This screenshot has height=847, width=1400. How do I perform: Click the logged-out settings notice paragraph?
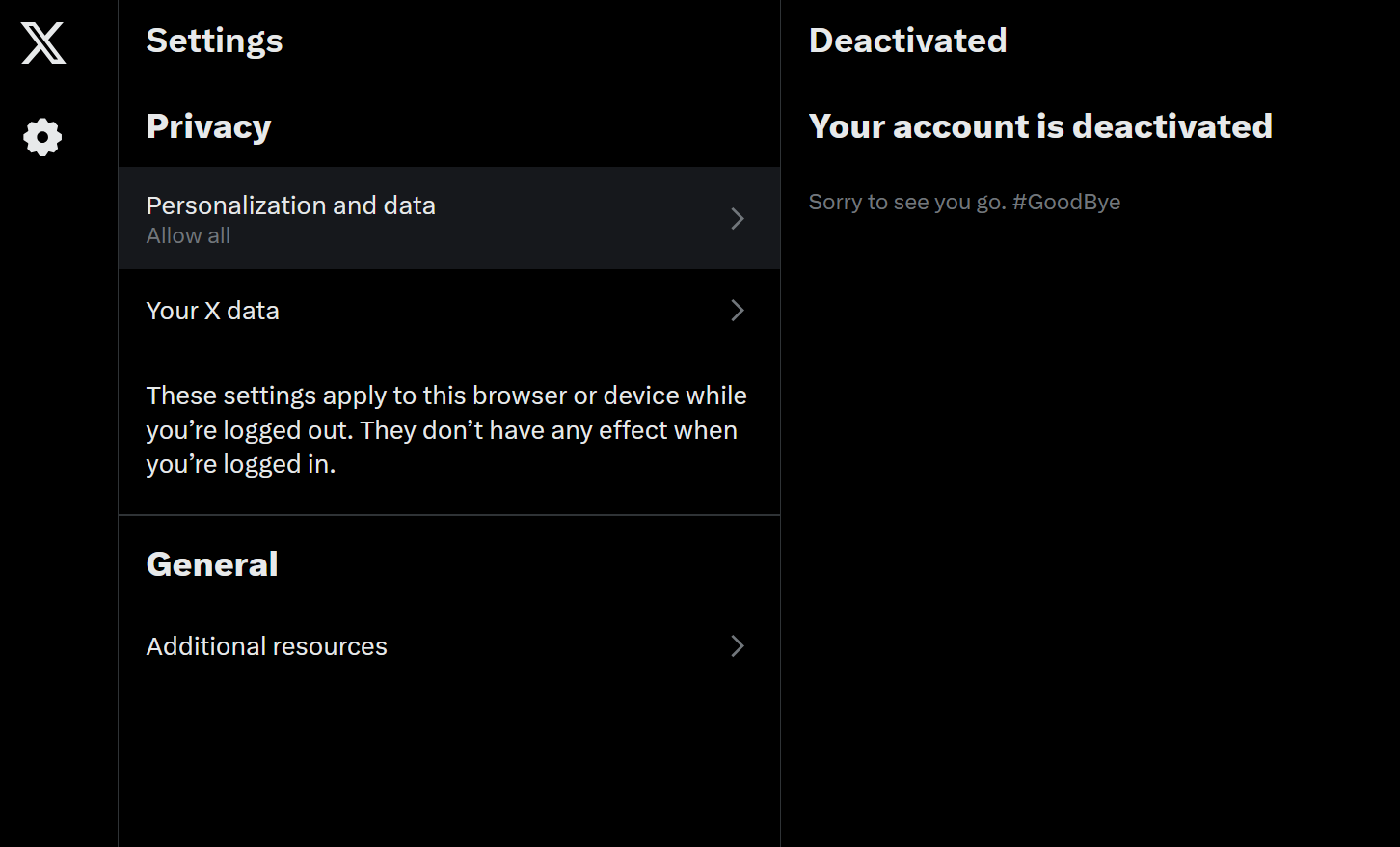445,430
